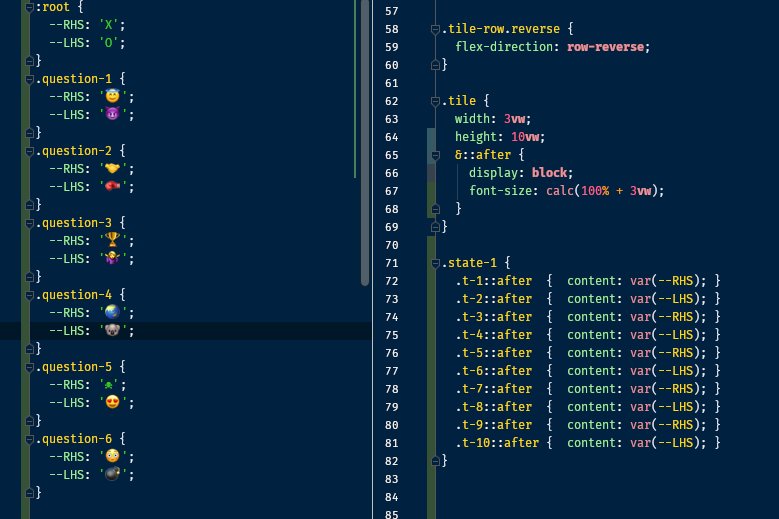Screen dimensions: 779x519
Task: Click the fold-end marker on line 69
Action: [x=435, y=227]
